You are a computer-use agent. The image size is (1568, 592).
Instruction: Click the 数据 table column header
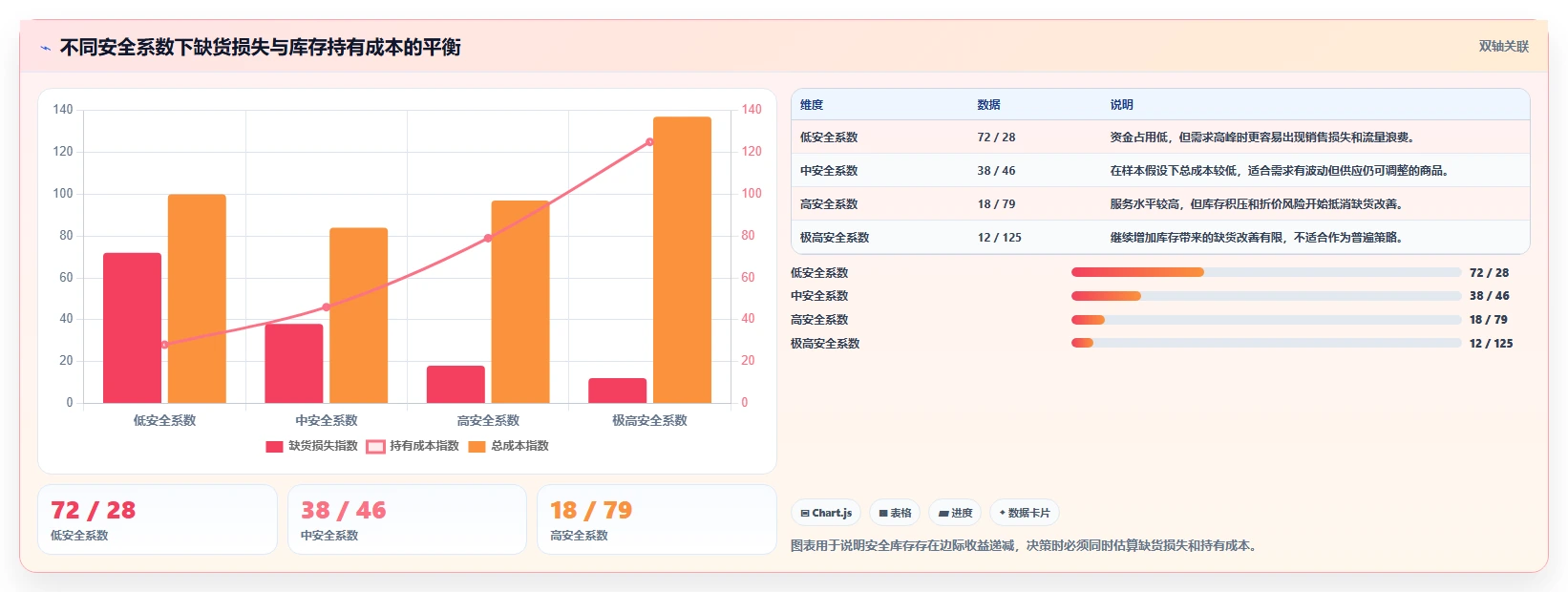988,105
